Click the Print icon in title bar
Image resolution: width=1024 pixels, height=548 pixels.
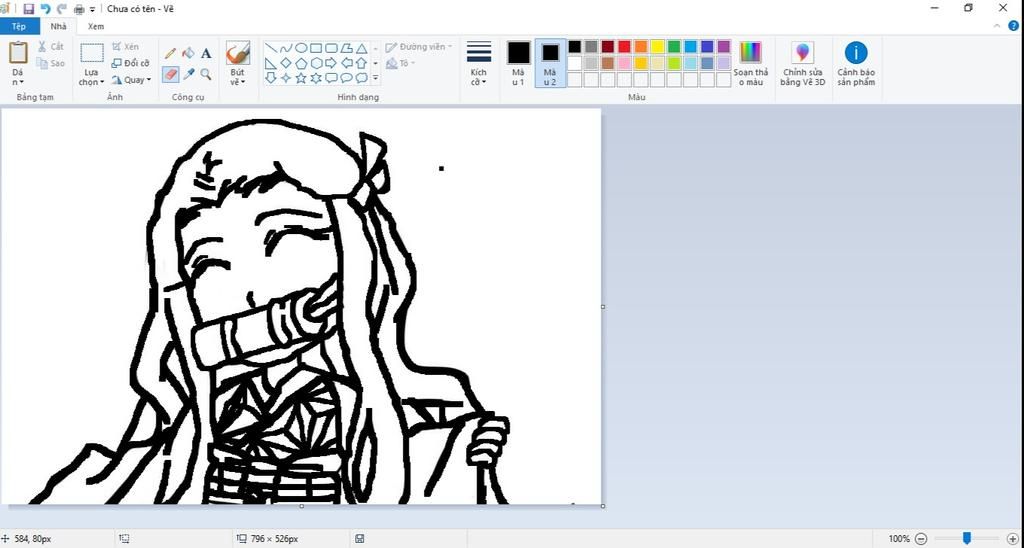point(80,9)
